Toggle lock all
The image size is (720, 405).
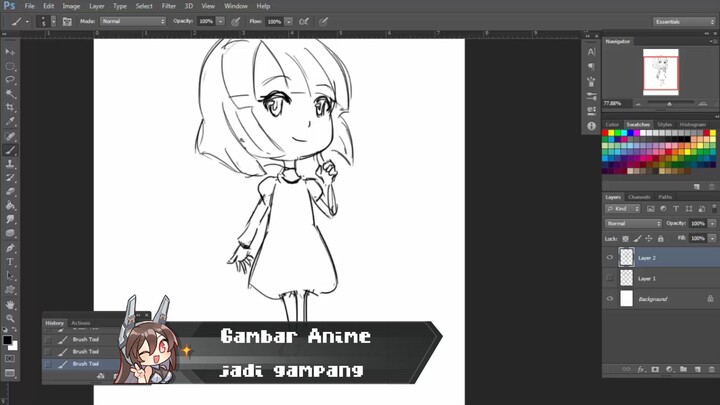pyautogui.click(x=660, y=239)
